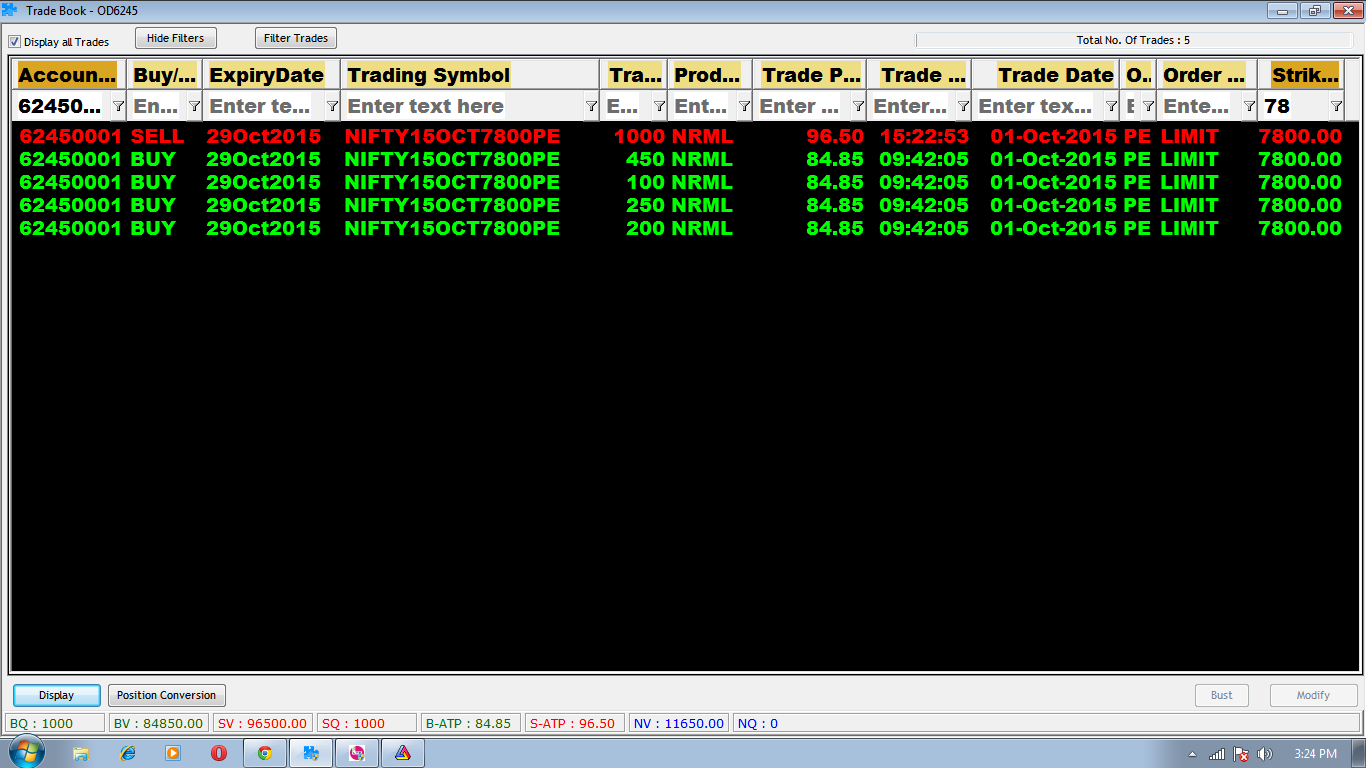Click the taskbar clock showing 3:24 PM
This screenshot has height=768, width=1366.
(x=1315, y=754)
